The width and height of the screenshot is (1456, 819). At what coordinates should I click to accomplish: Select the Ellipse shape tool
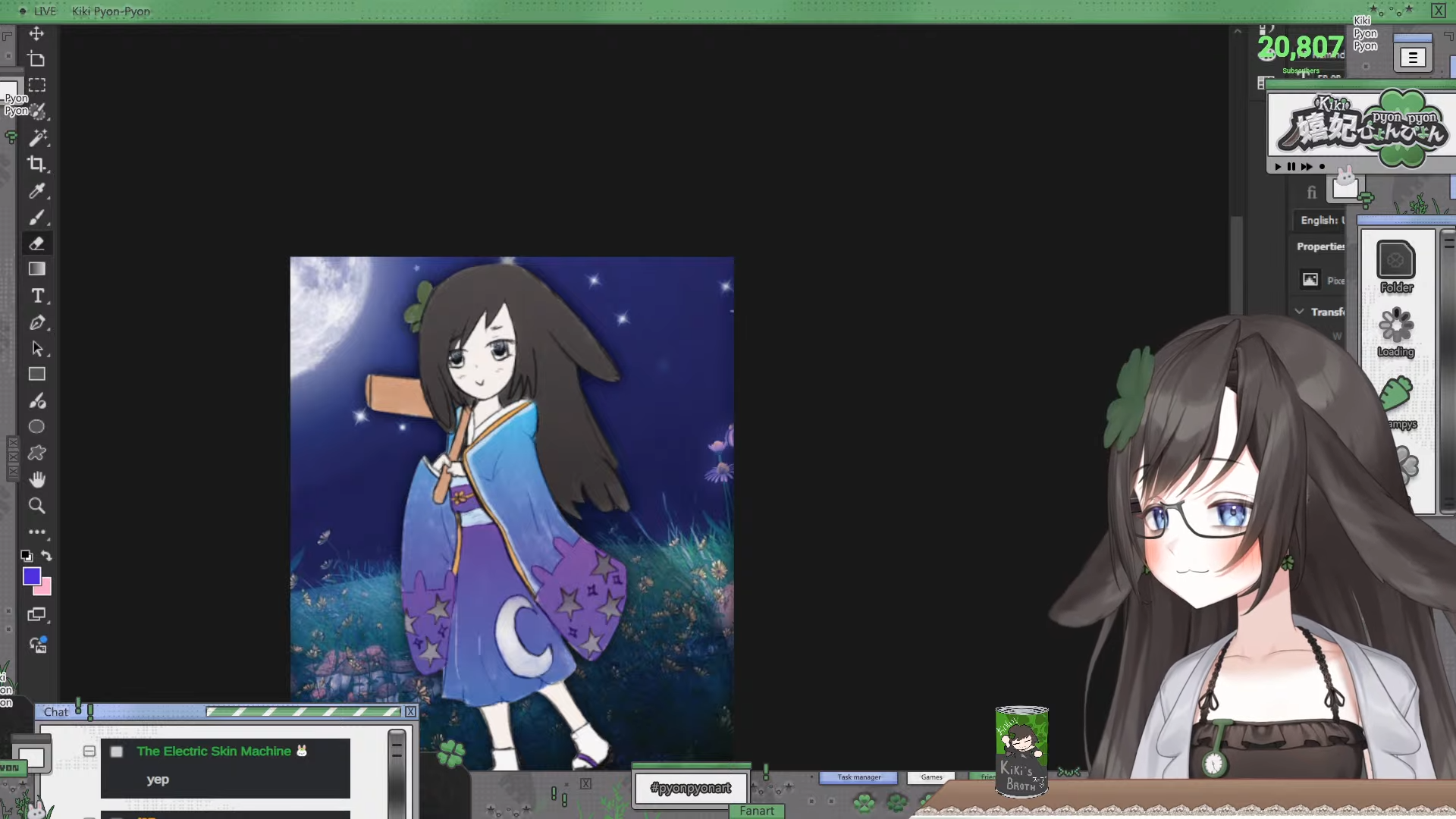[36, 427]
